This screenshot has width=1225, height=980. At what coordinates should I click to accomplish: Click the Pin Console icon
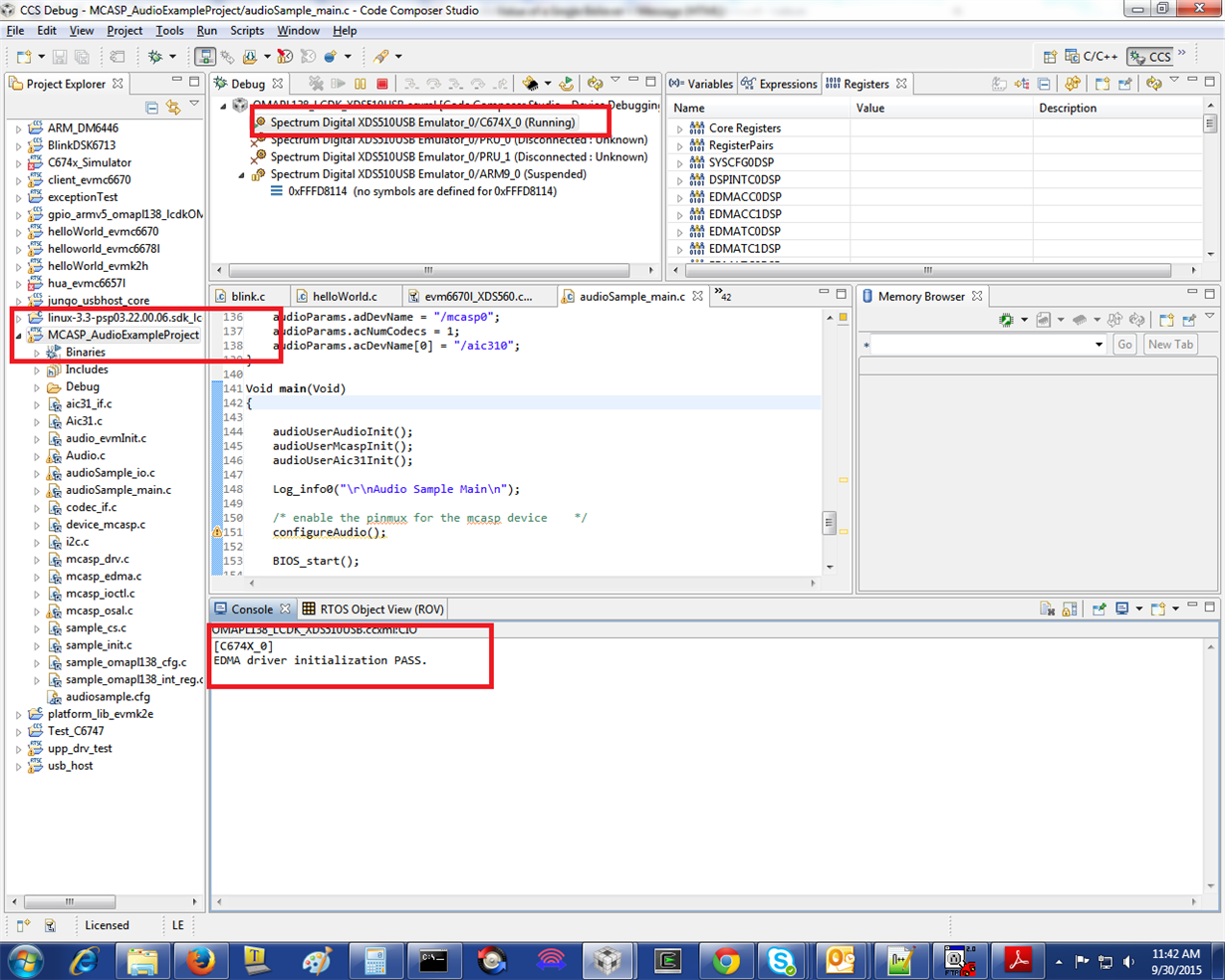[1100, 609]
